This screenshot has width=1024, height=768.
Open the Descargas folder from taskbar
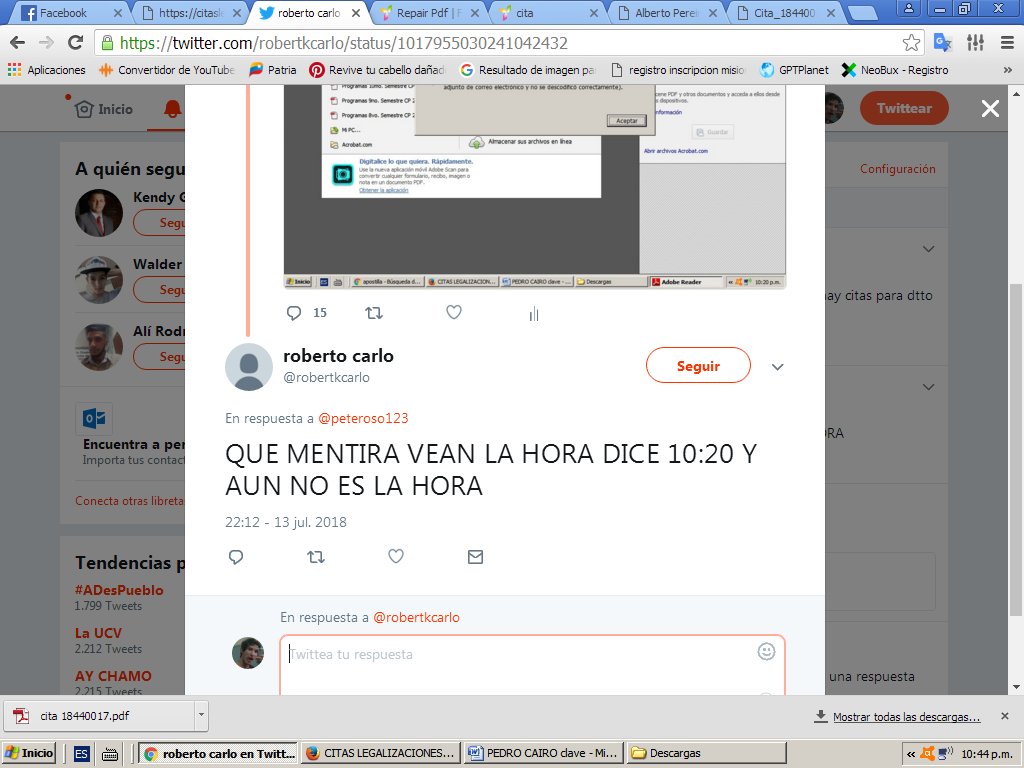tap(707, 753)
